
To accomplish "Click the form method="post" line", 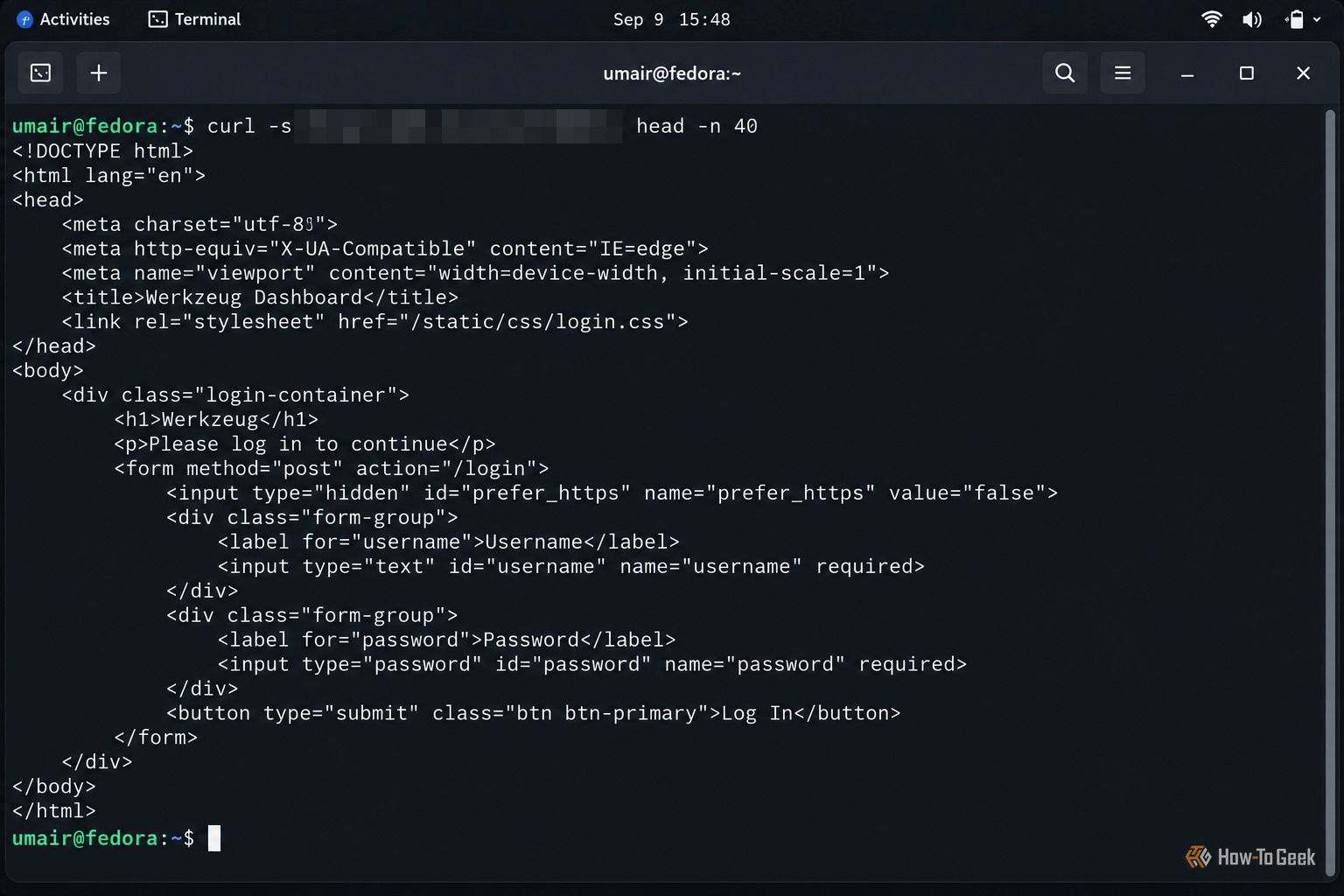I will point(332,469).
